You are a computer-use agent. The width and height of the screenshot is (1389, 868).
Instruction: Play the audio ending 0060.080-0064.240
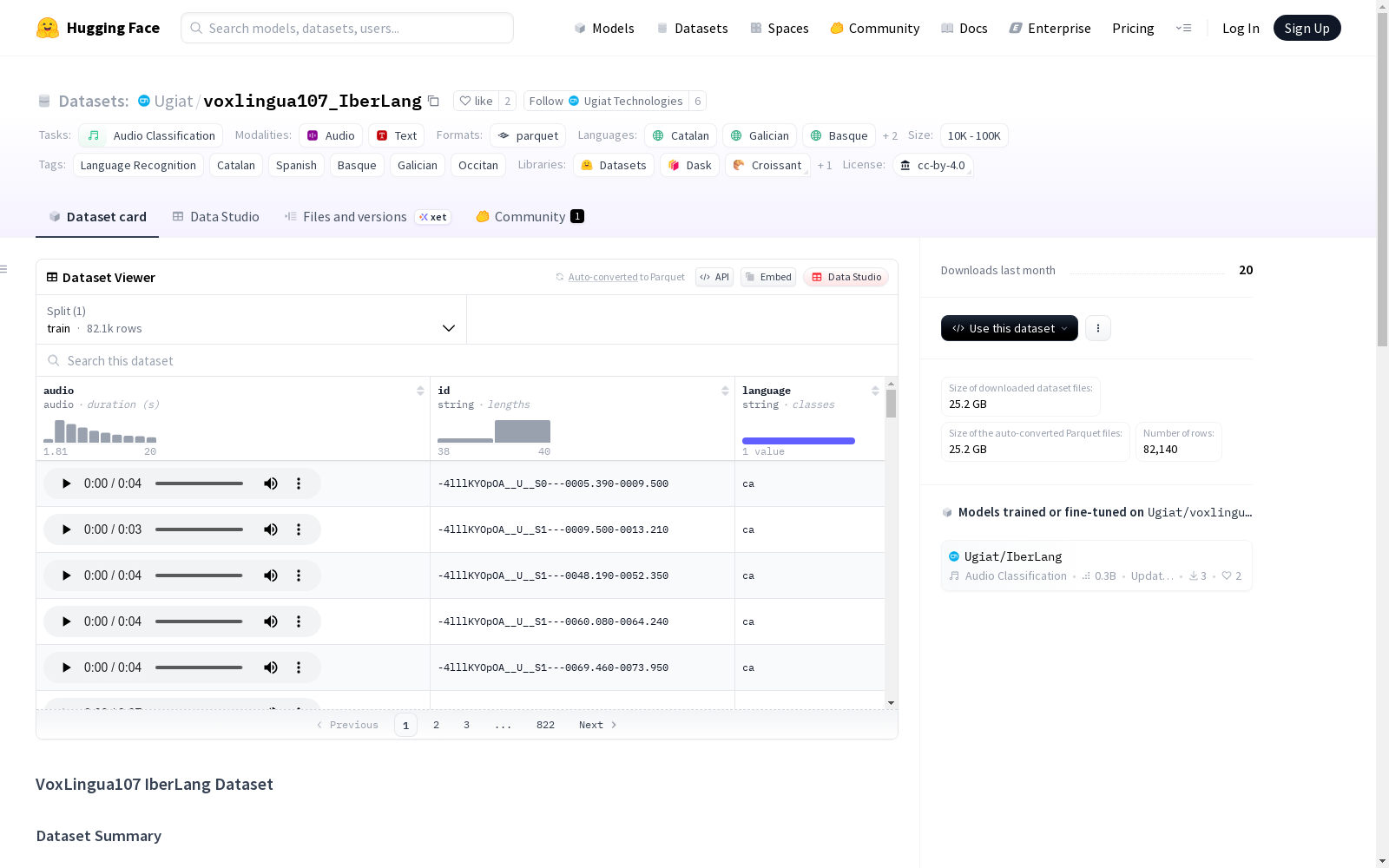click(66, 621)
